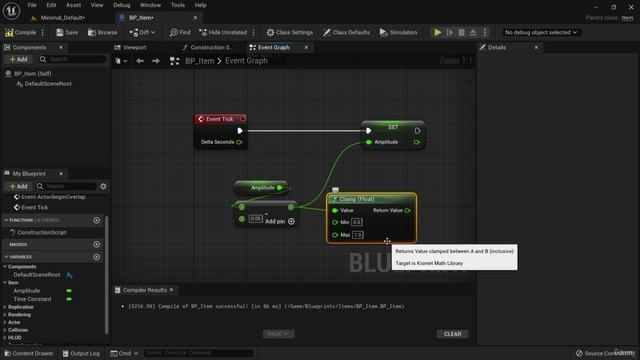Toggle Hide Unrelated nodes

223,32
